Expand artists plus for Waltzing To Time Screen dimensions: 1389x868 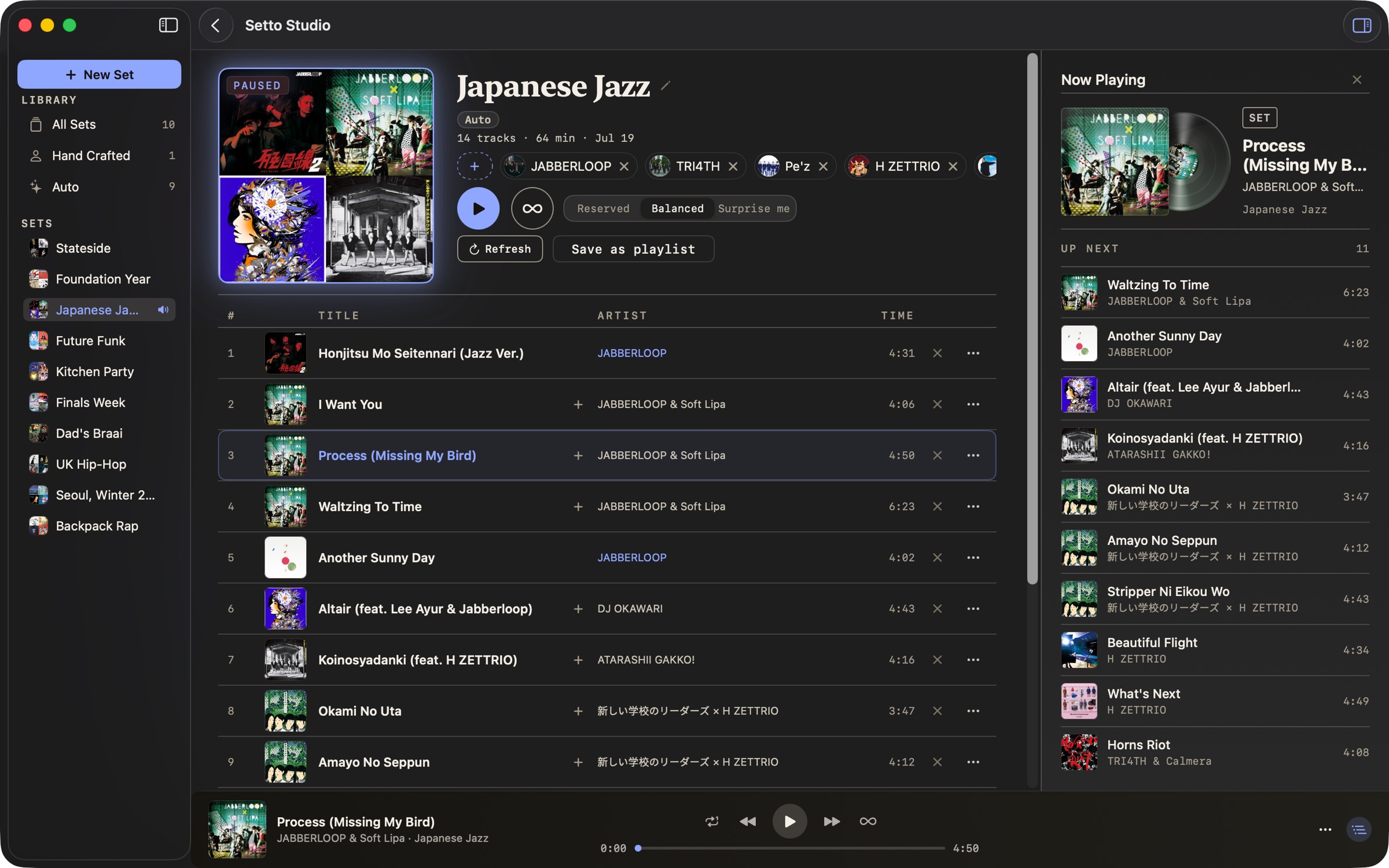pyautogui.click(x=578, y=506)
